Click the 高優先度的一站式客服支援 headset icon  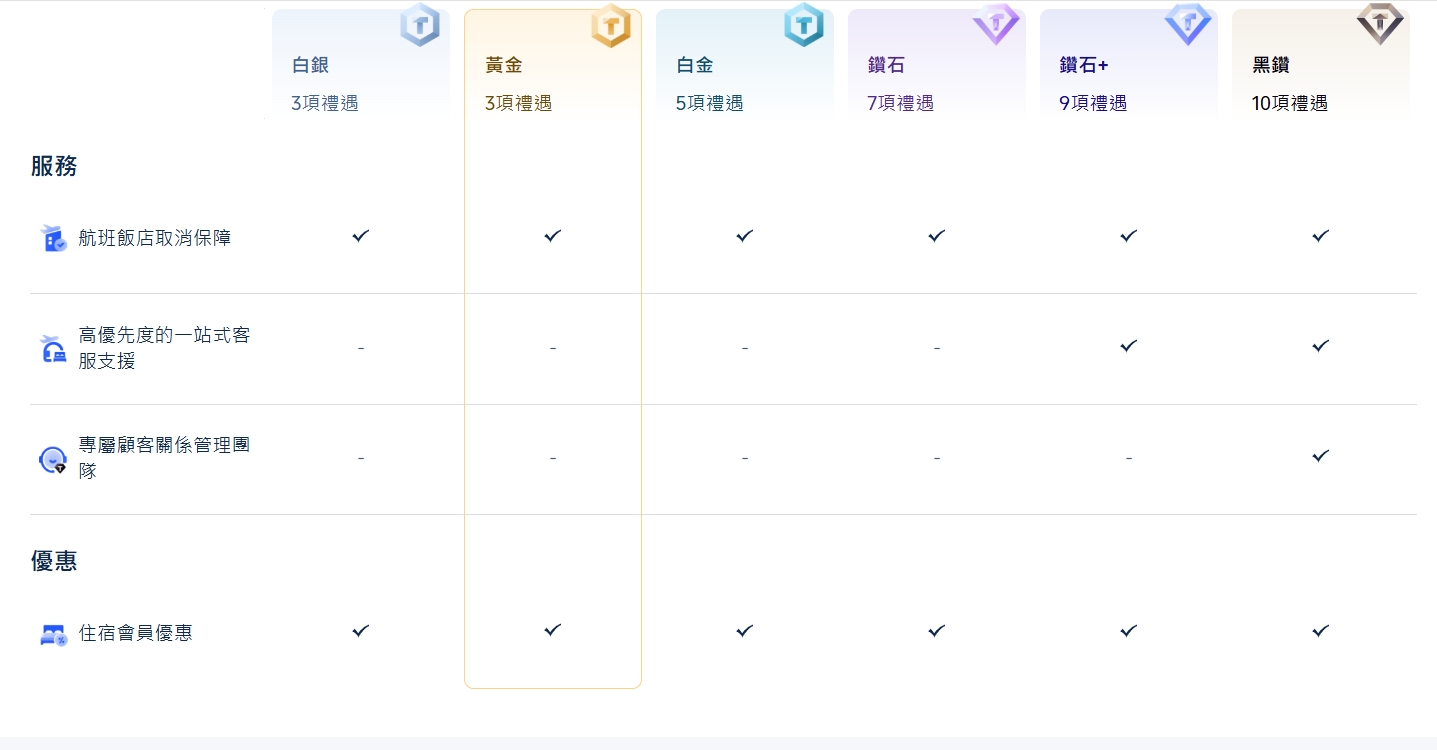(53, 348)
